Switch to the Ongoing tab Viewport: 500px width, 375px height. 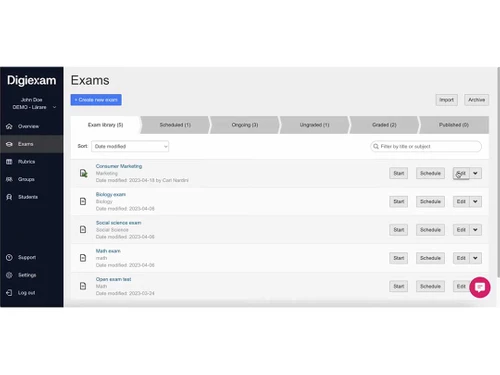click(x=245, y=125)
